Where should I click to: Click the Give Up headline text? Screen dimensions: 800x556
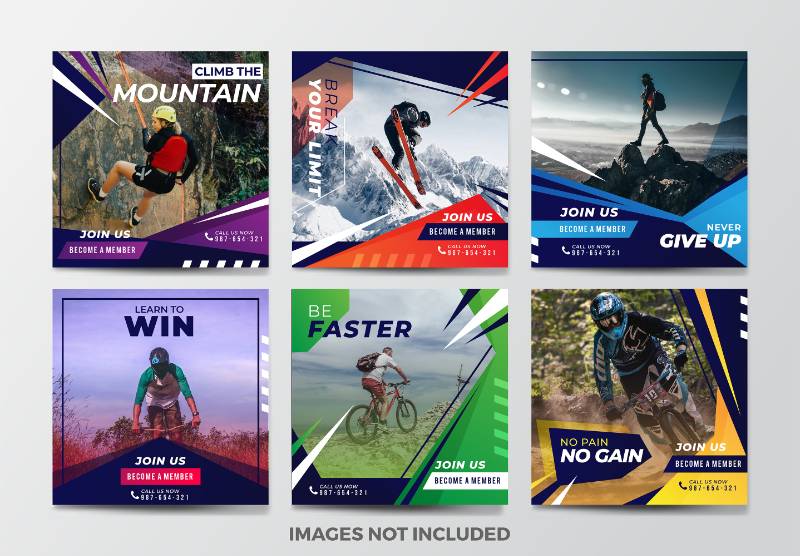click(x=700, y=240)
